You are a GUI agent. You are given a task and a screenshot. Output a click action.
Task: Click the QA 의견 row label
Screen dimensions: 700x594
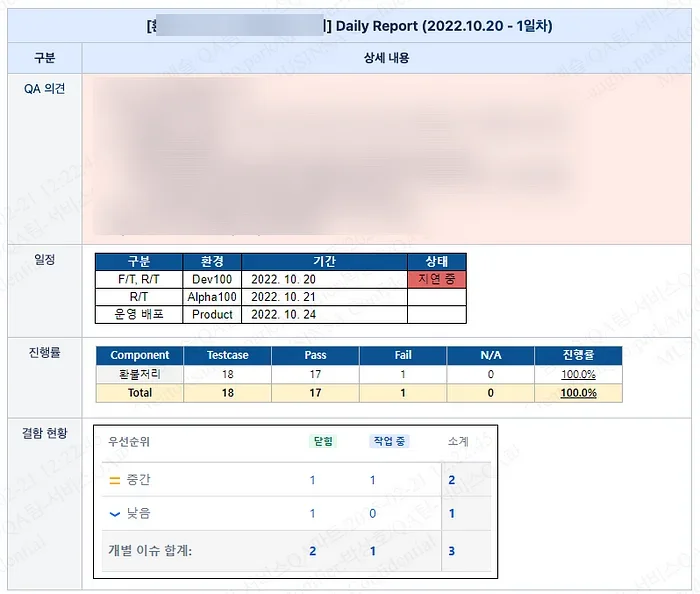point(45,89)
